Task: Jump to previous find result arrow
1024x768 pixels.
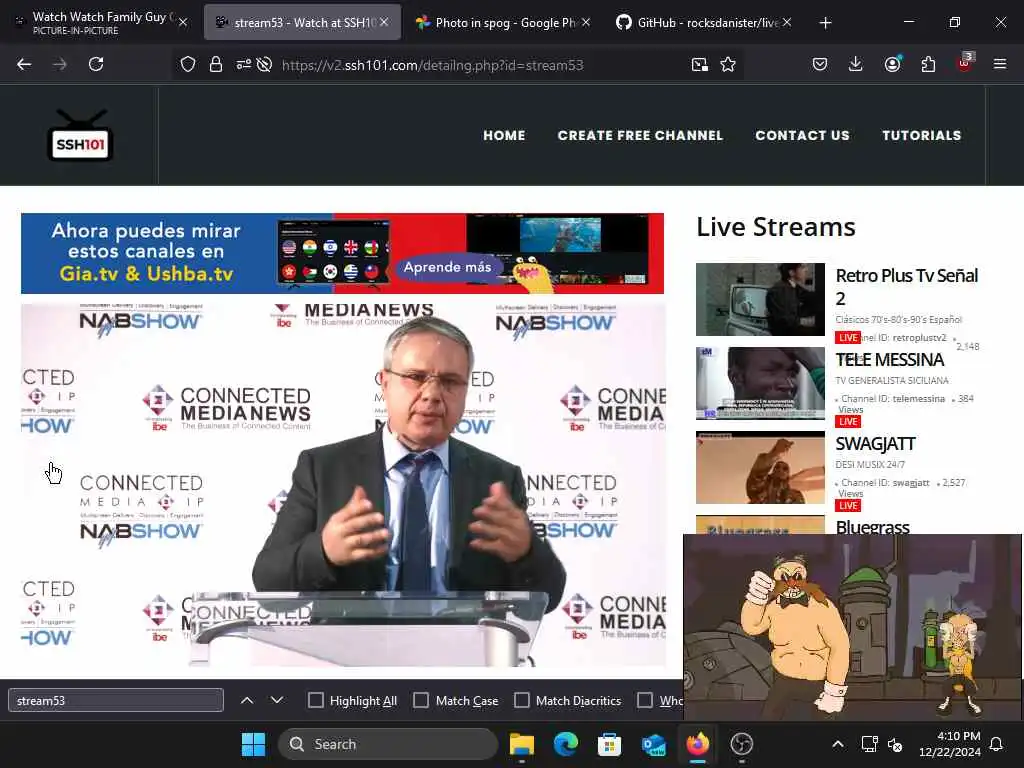Action: tap(247, 700)
